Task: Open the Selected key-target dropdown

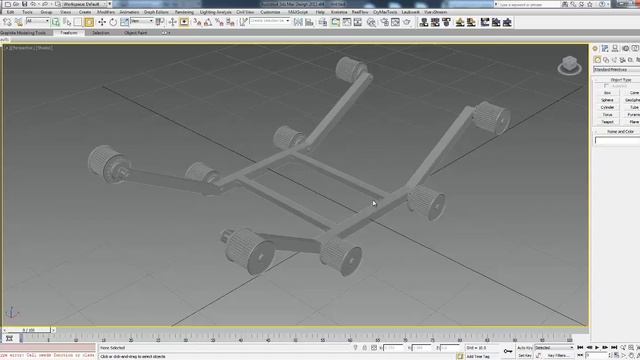Action: point(553,348)
